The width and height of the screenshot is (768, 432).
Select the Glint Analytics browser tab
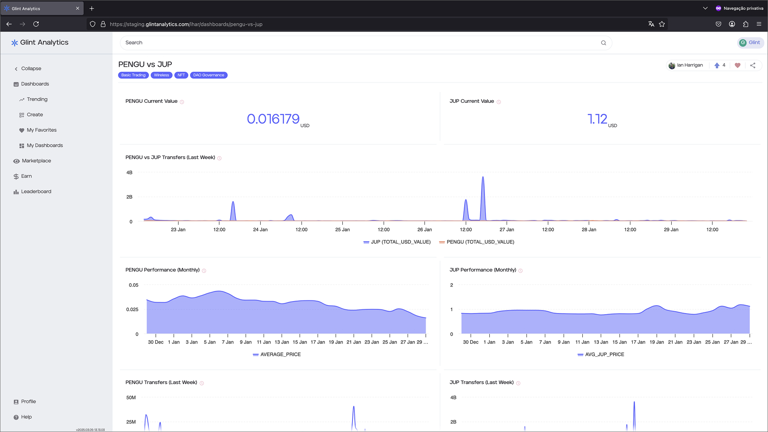click(x=42, y=8)
